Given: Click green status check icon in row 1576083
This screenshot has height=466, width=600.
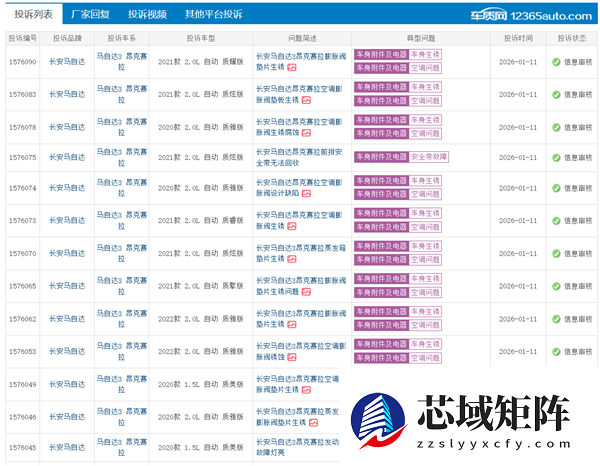Looking at the screenshot, I should [x=556, y=95].
